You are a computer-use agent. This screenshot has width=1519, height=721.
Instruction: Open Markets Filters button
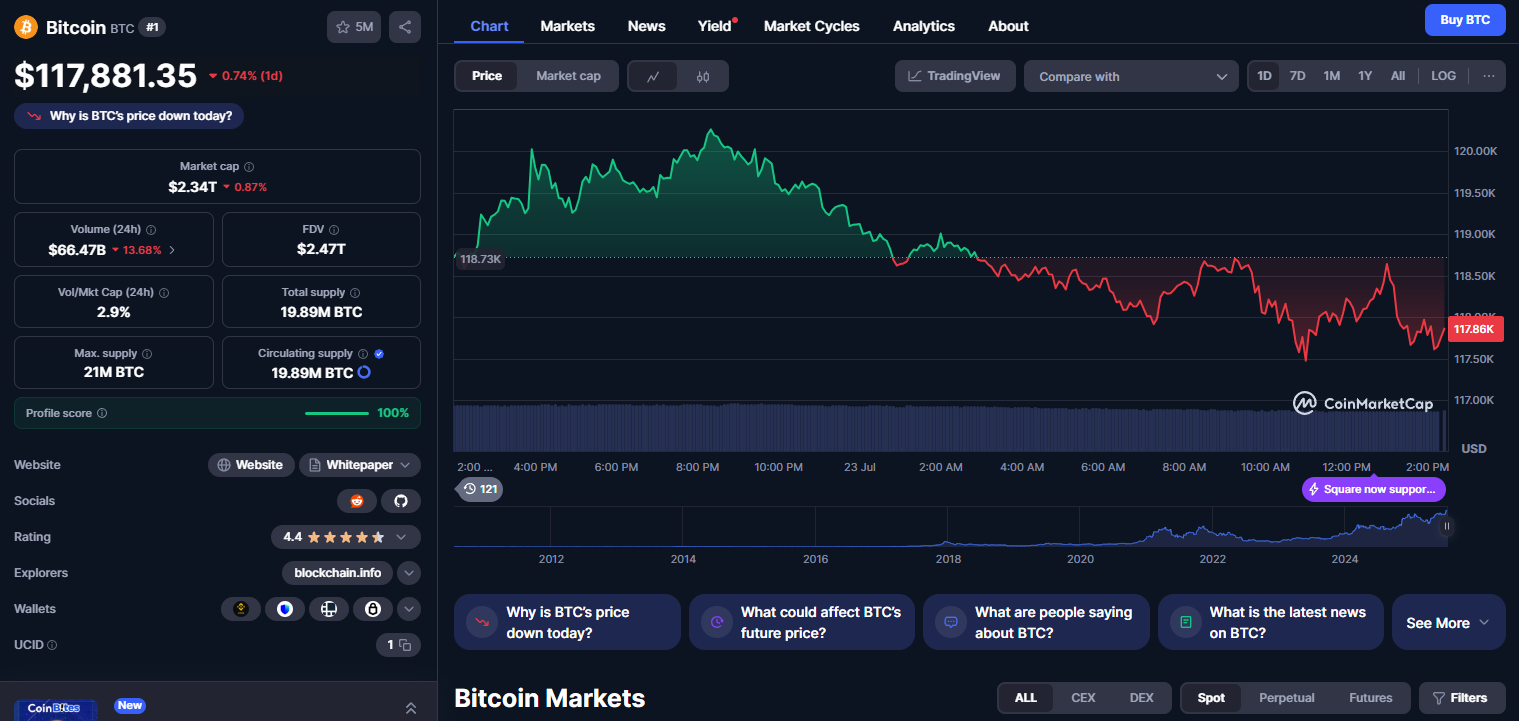[x=1463, y=698]
